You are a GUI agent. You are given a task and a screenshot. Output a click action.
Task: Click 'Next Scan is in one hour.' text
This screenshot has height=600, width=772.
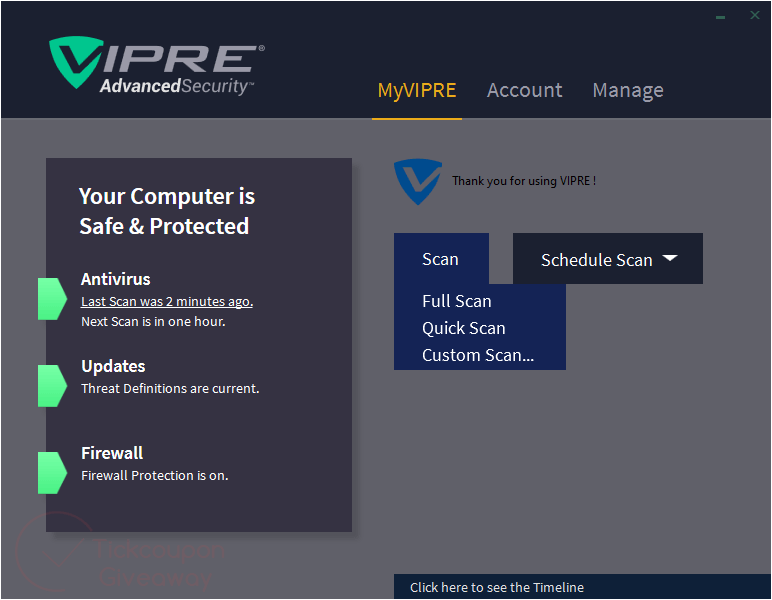tap(153, 321)
